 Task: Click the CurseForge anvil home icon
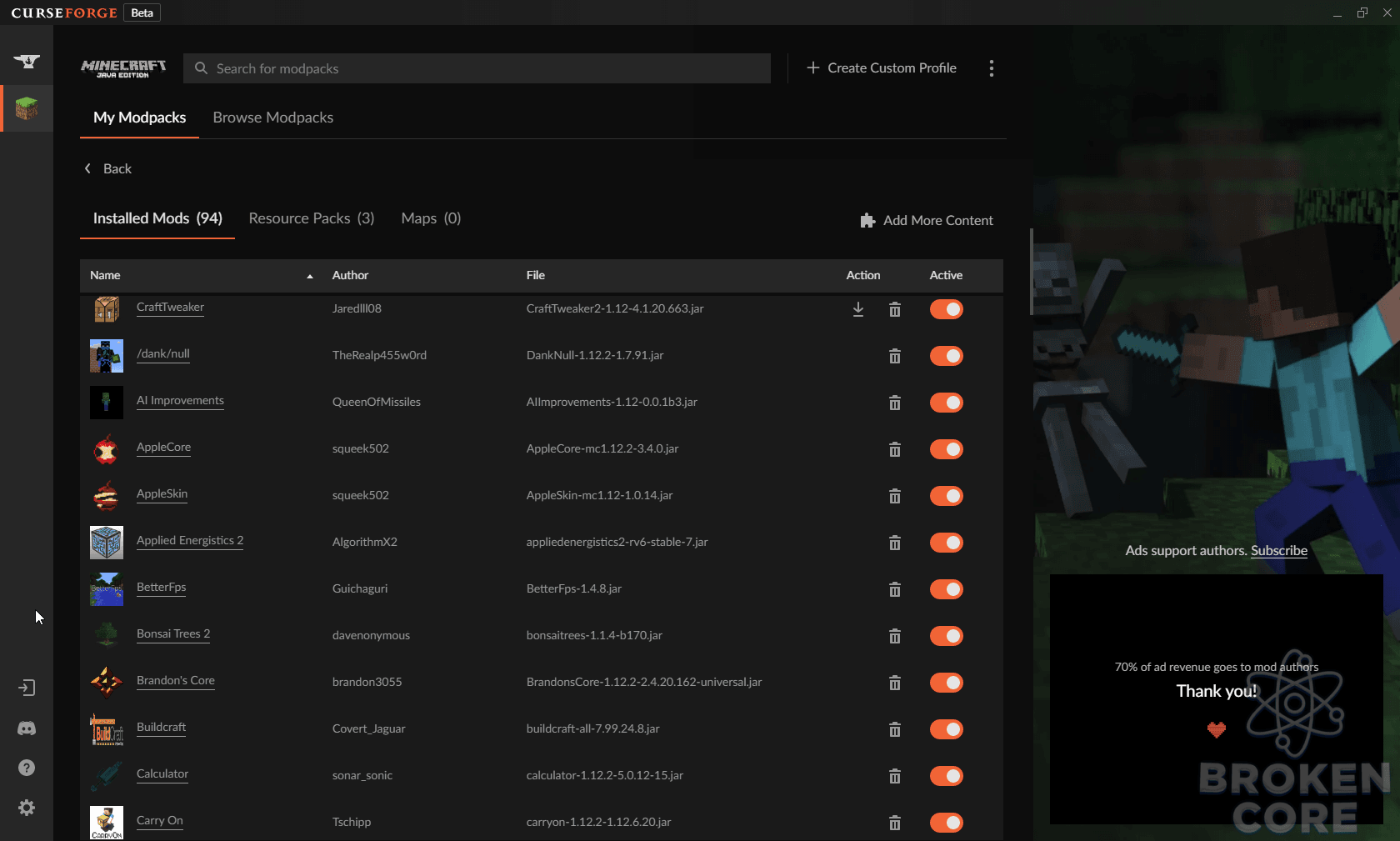[x=27, y=61]
